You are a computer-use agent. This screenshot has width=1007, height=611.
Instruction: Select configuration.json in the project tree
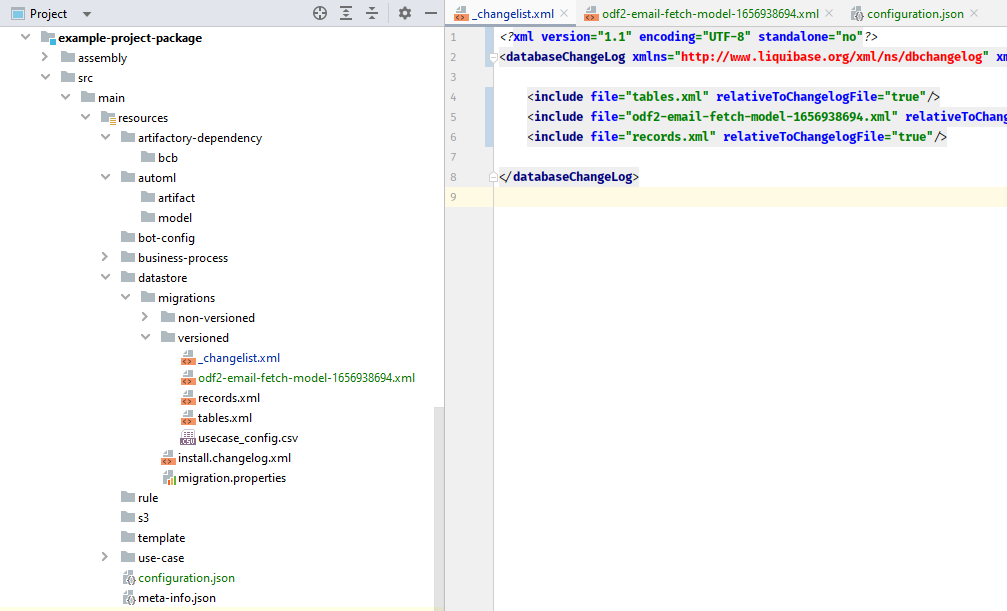pyautogui.click(x=186, y=577)
